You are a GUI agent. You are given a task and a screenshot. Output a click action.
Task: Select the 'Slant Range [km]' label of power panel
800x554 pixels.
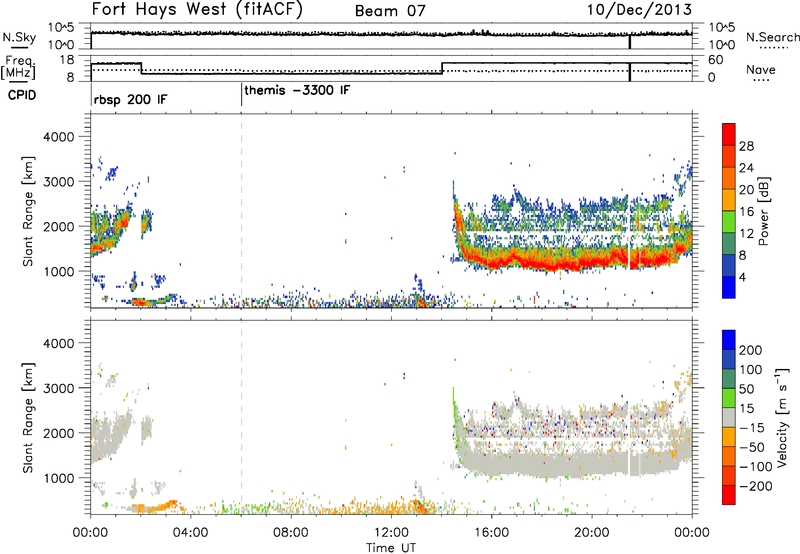click(29, 211)
